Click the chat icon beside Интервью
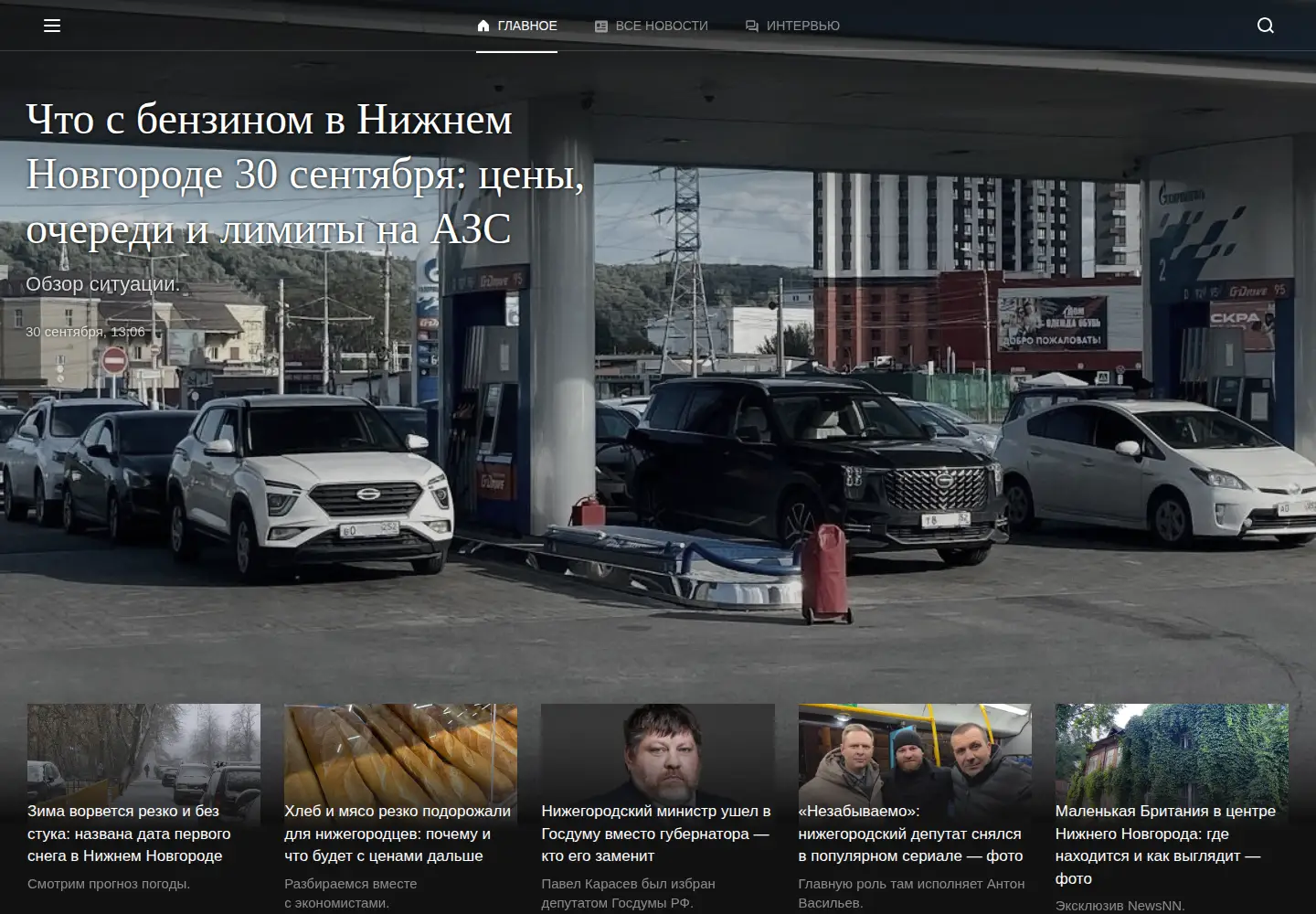1316x914 pixels. click(x=752, y=26)
